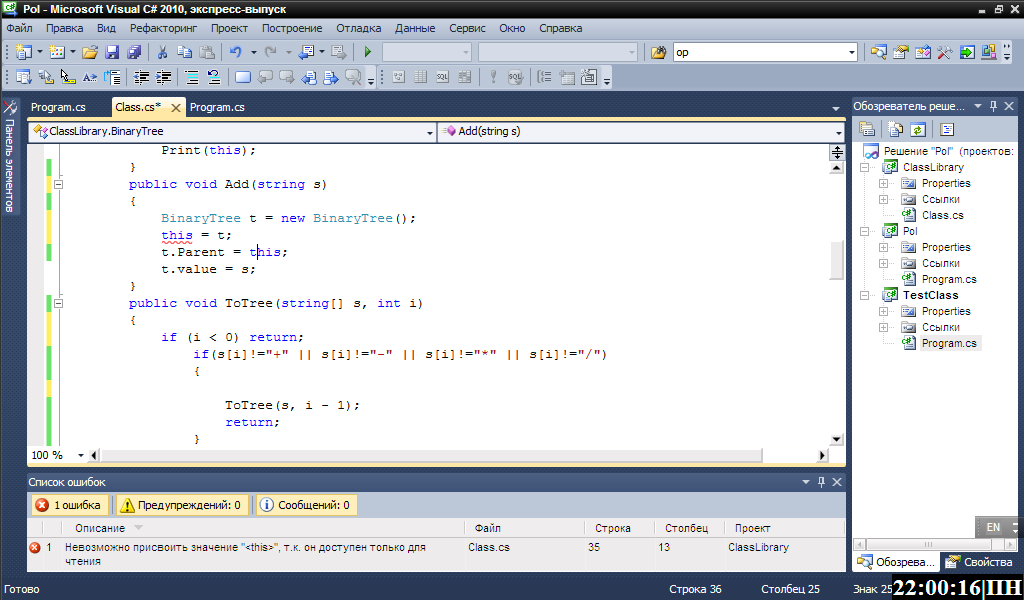Click Refresh icon in Solution Explorer toolbar
Viewport: 1024px width, 600px height.
pyautogui.click(x=917, y=129)
